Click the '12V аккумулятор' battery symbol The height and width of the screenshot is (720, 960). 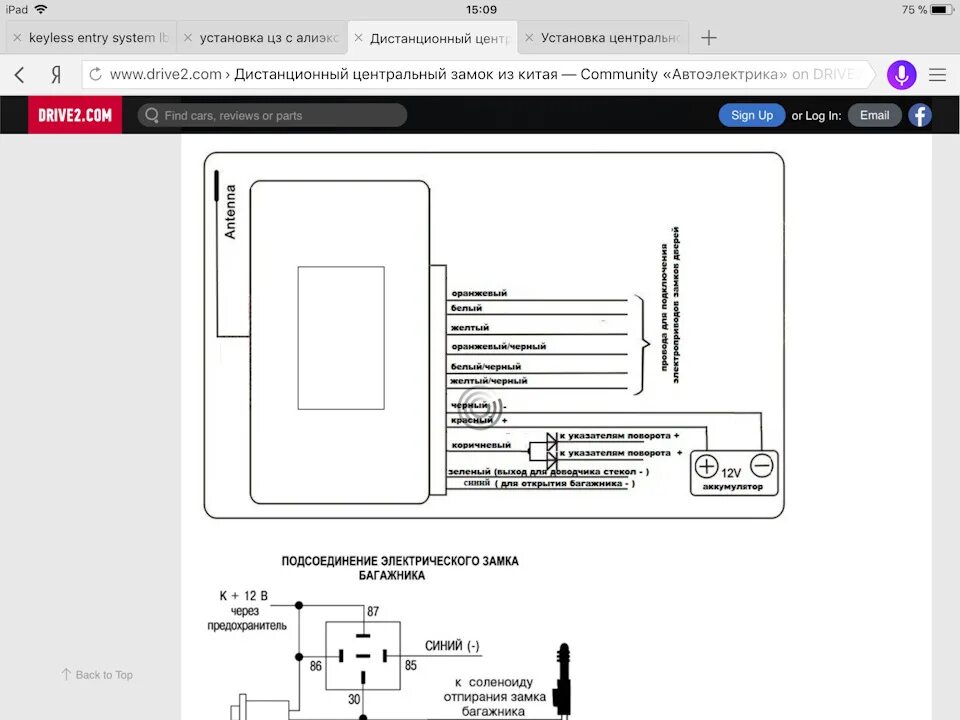(x=734, y=473)
